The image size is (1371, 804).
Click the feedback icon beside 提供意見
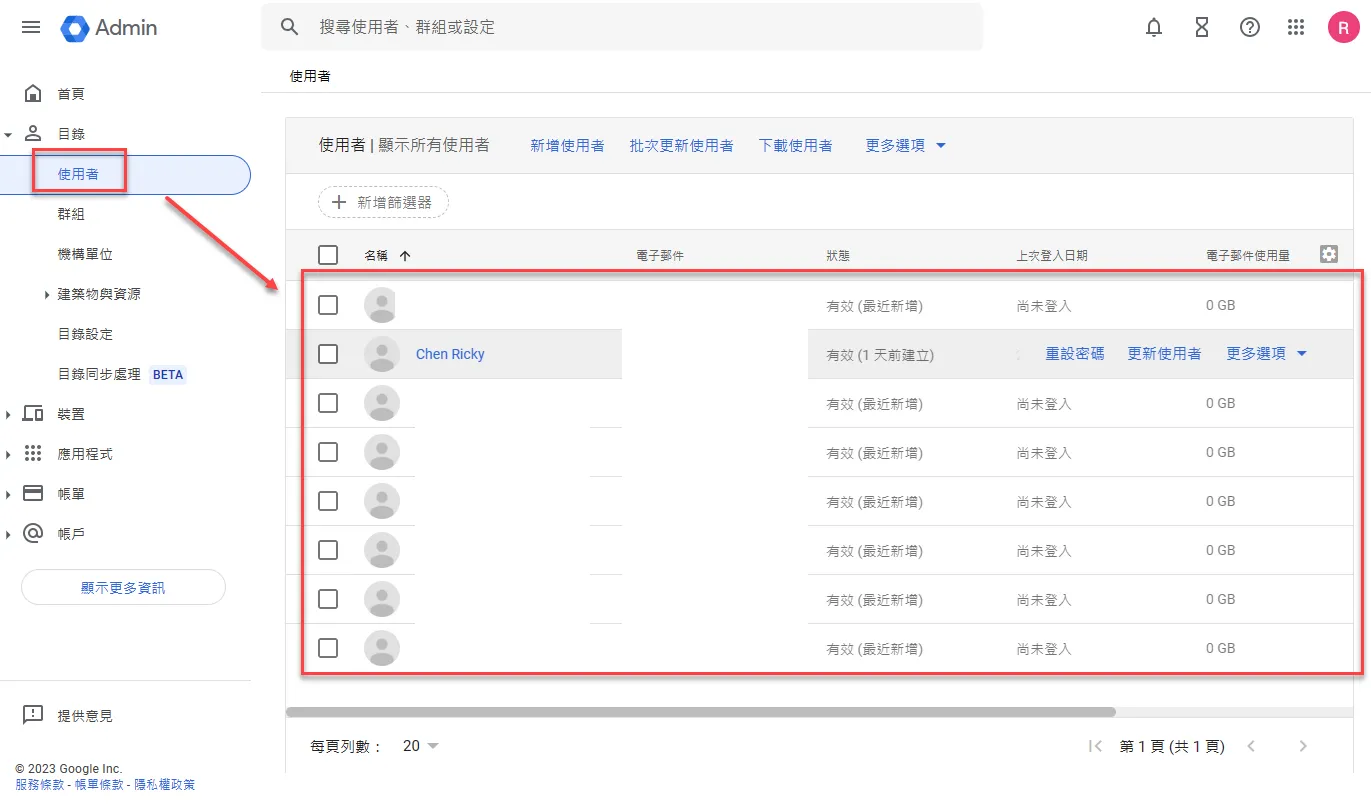coord(33,715)
